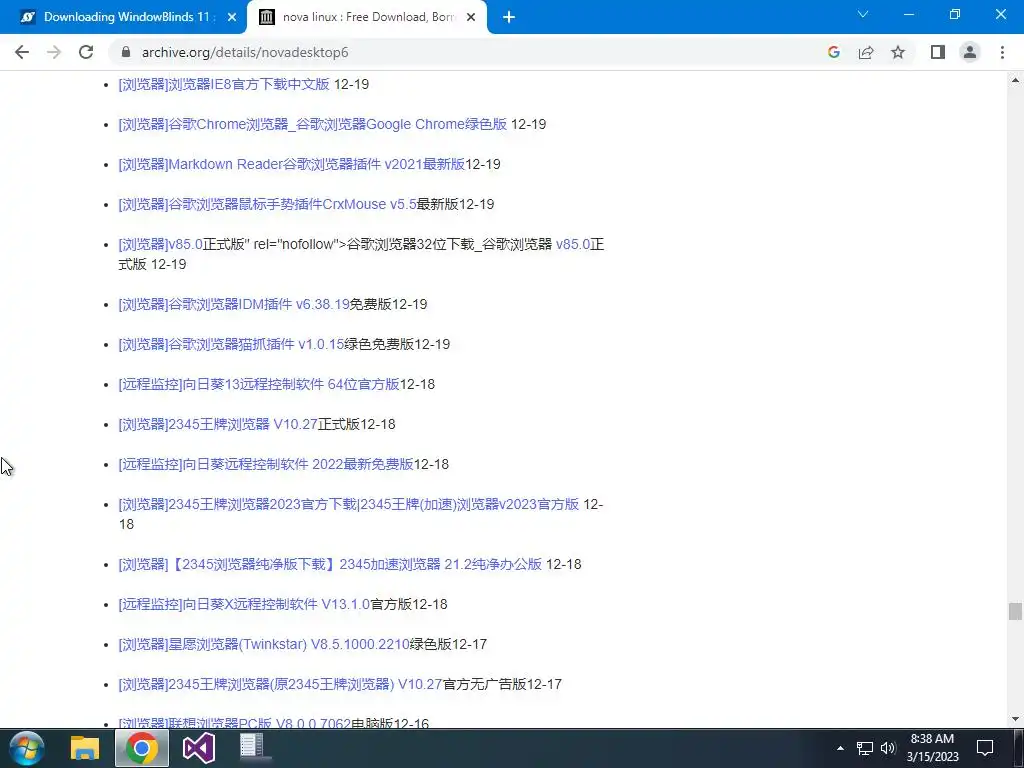This screenshot has width=1024, height=768.
Task: View site info lock icon
Action: tap(126, 52)
